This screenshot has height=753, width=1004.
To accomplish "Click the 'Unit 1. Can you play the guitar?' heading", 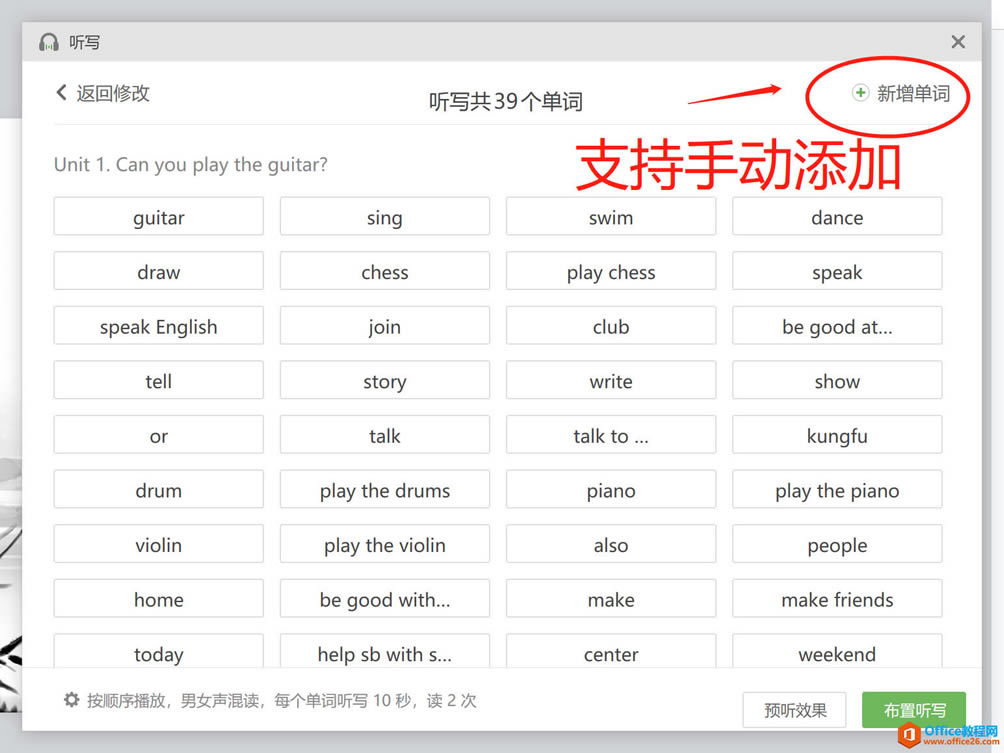I will point(191,165).
